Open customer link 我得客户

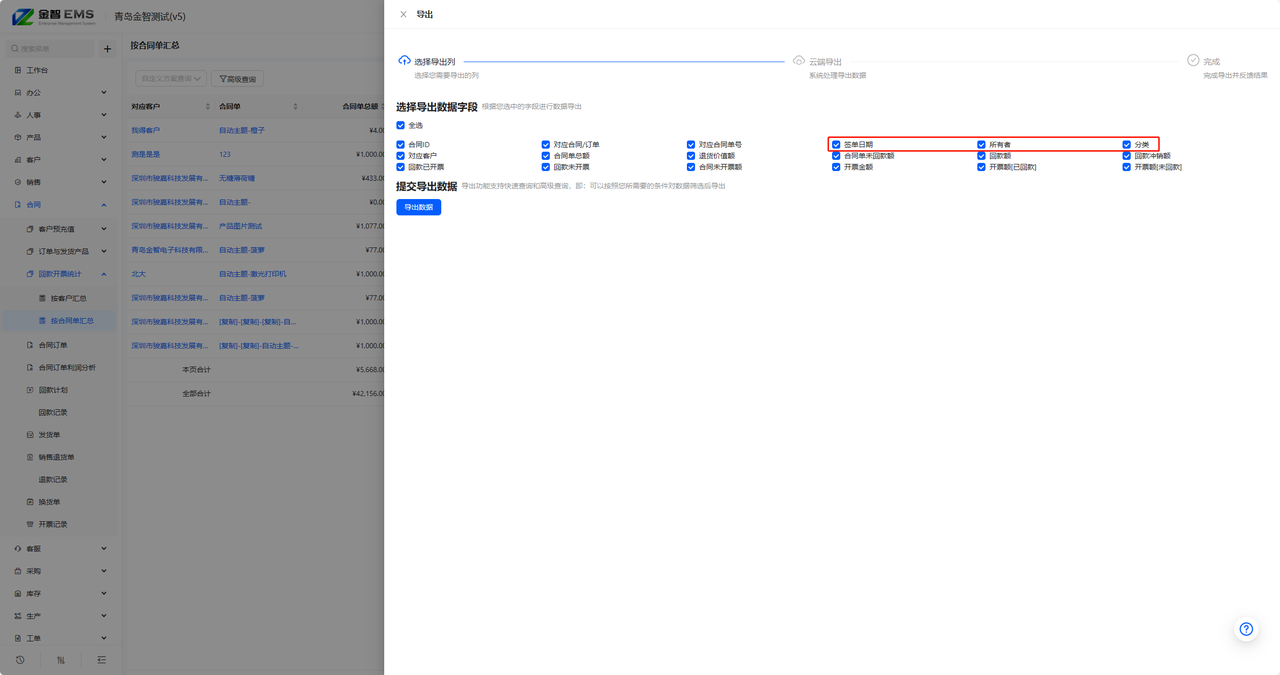pos(145,131)
